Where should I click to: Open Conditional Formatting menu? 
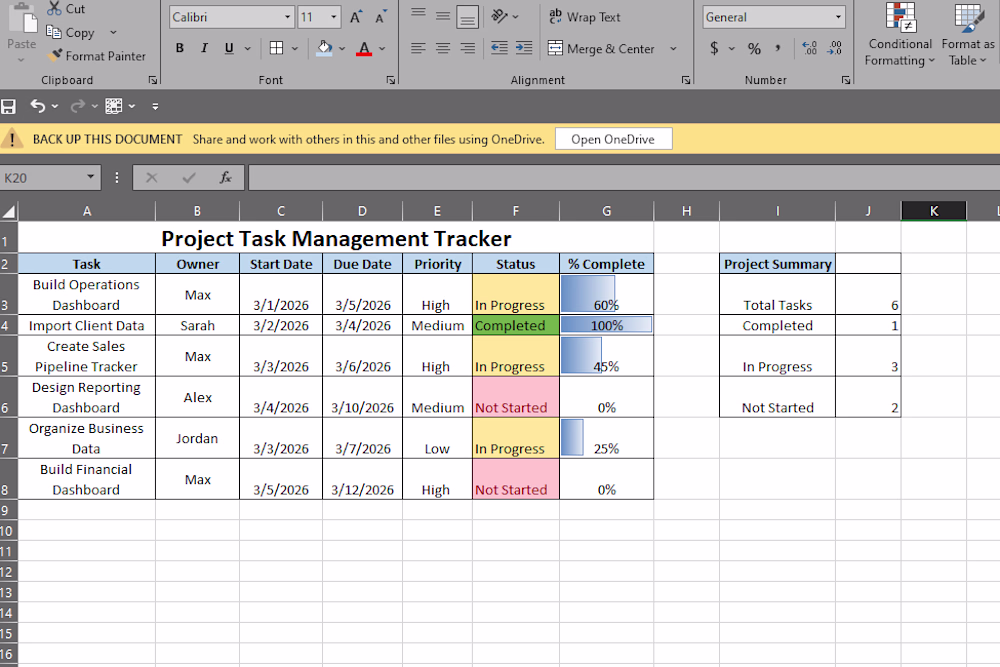[x=900, y=34]
